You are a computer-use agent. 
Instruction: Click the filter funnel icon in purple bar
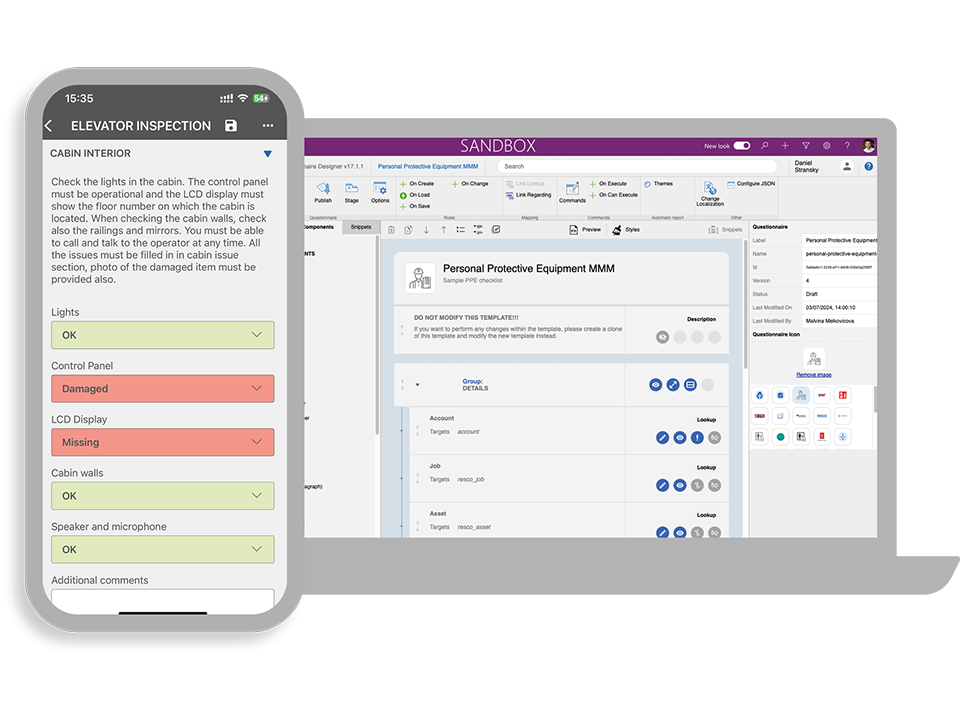[x=806, y=146]
